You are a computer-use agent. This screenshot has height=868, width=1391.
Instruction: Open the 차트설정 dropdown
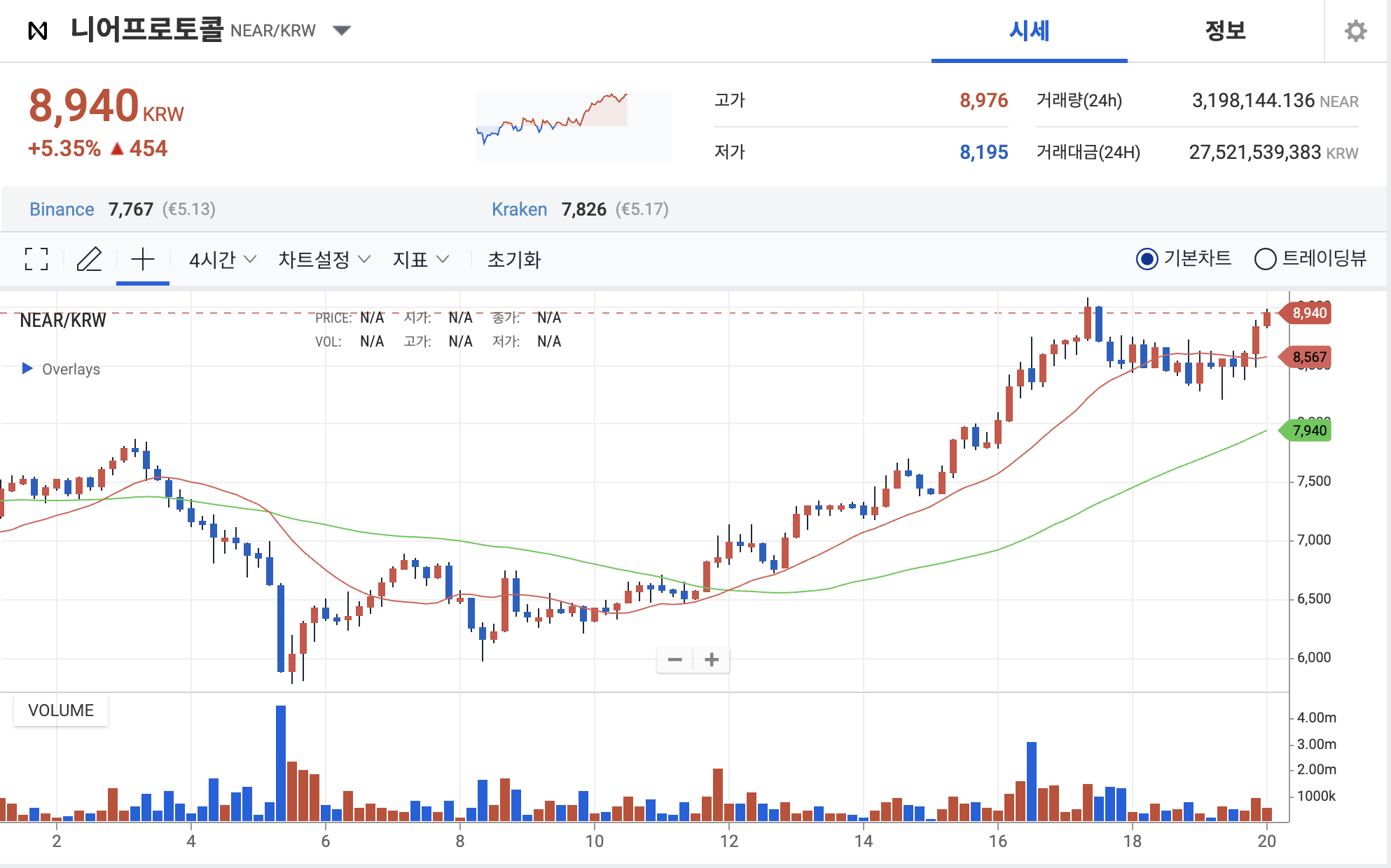324,260
